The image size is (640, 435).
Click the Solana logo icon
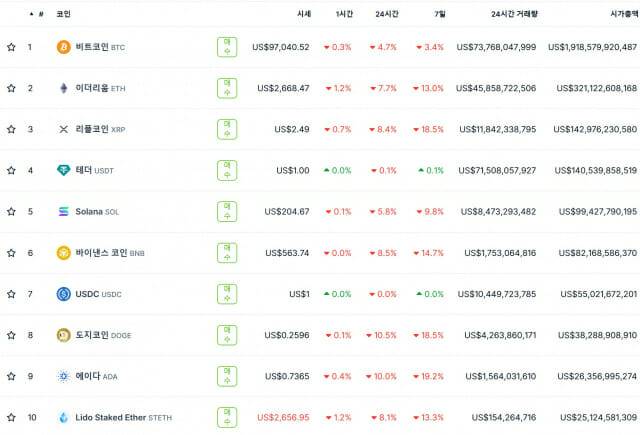[x=64, y=212]
